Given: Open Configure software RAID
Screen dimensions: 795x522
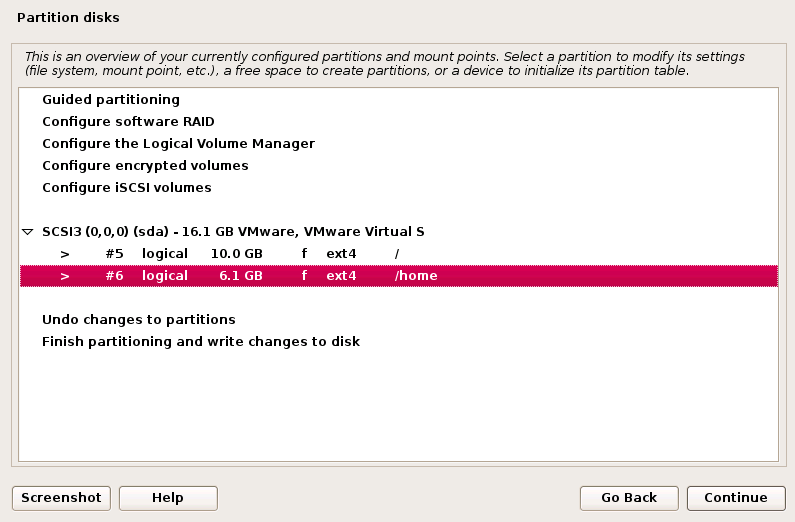Looking at the screenshot, I should click(x=128, y=122).
